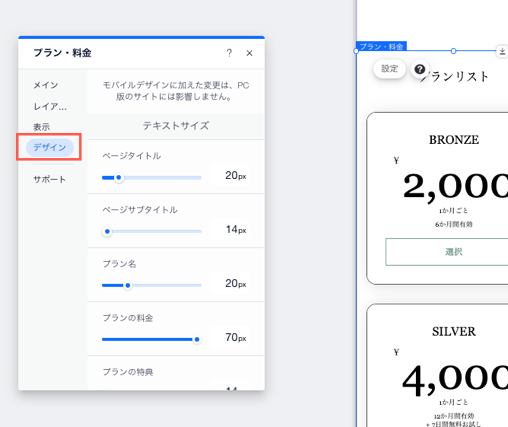
Task: Open the サポート tab
Action: [50, 179]
